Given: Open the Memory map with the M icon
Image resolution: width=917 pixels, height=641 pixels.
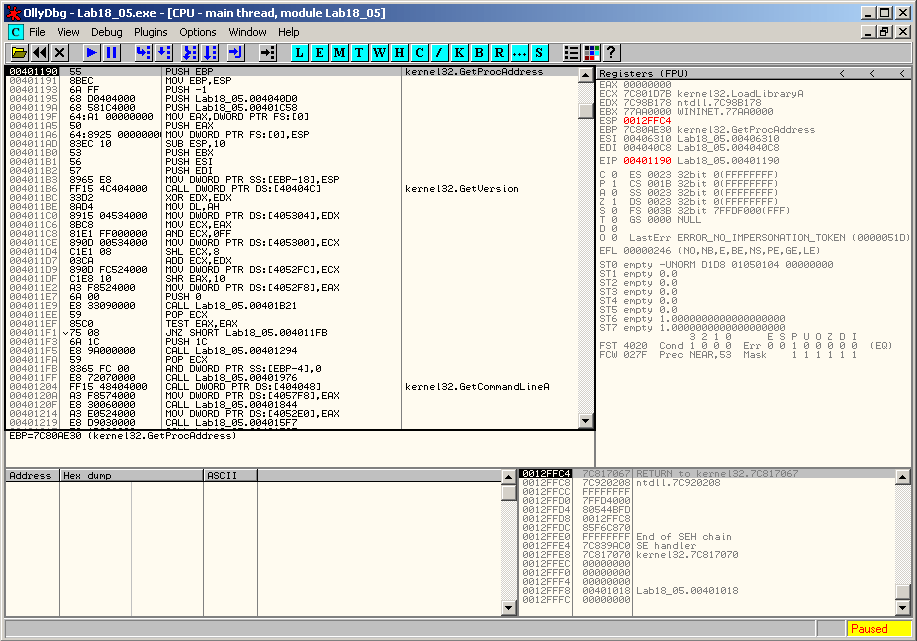Looking at the screenshot, I should coord(340,52).
